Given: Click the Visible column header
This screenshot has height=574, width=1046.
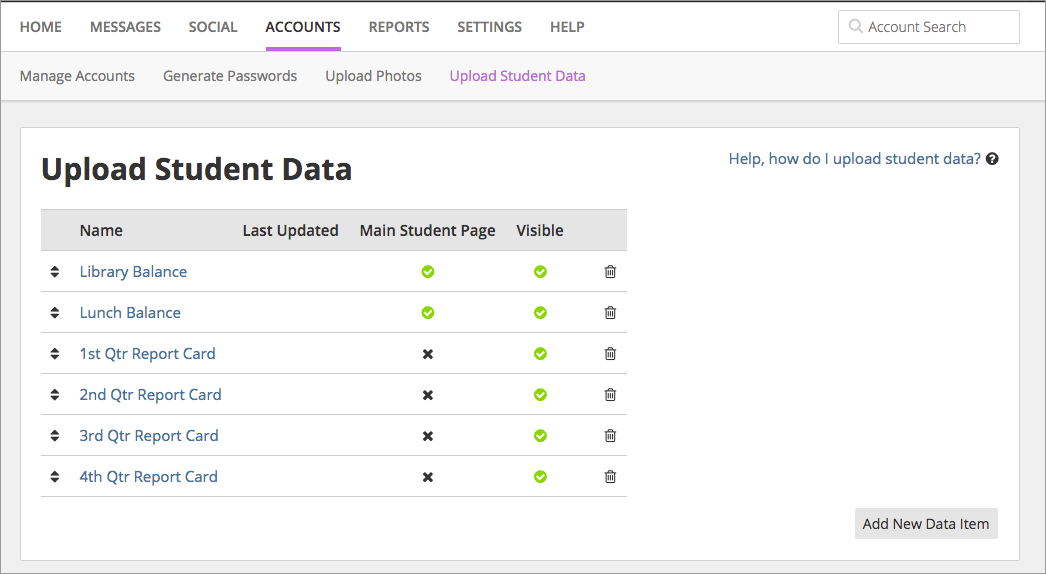Looking at the screenshot, I should (x=540, y=230).
